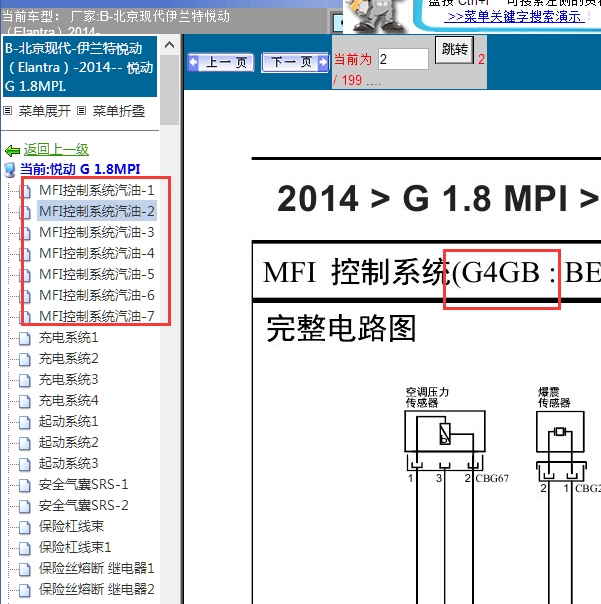This screenshot has height=604, width=601.
Task: Open 保险丝熔断 继电器2 page
Action: tap(97, 589)
